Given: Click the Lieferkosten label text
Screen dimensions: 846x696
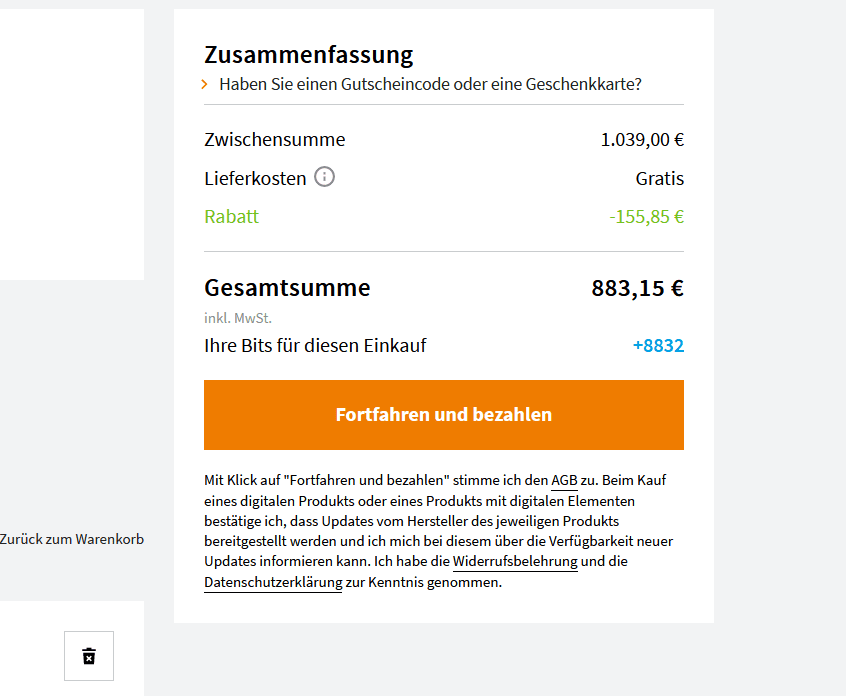Looking at the screenshot, I should [x=255, y=179].
